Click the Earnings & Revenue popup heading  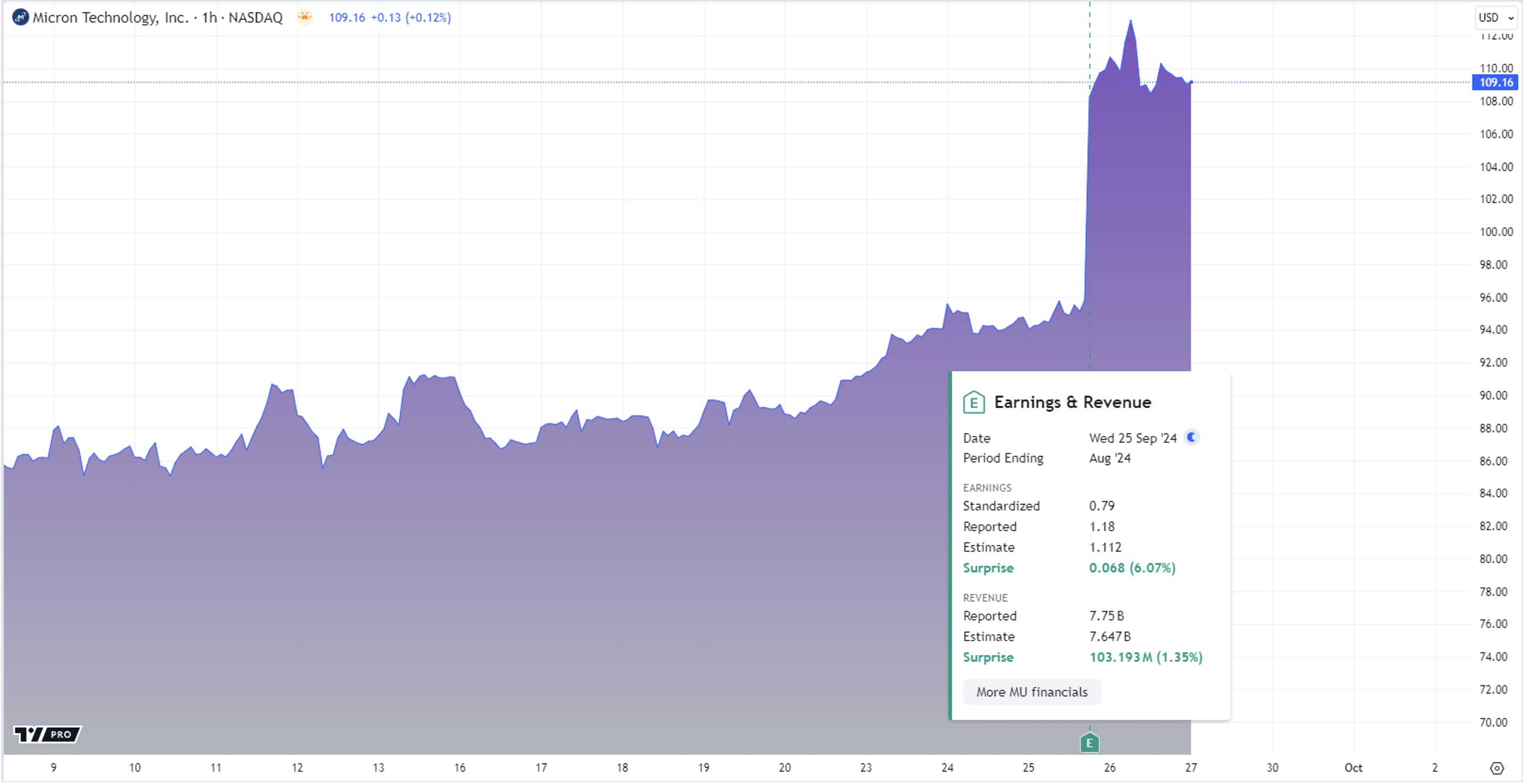pos(1072,402)
